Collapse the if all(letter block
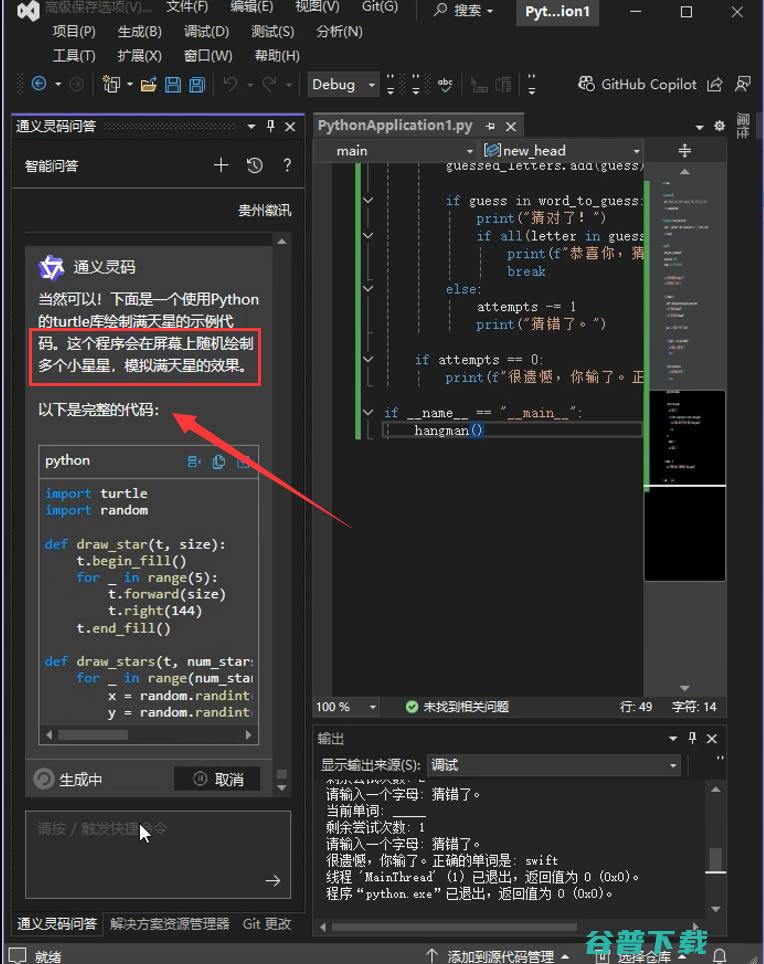This screenshot has height=964, width=764. pyautogui.click(x=368, y=235)
